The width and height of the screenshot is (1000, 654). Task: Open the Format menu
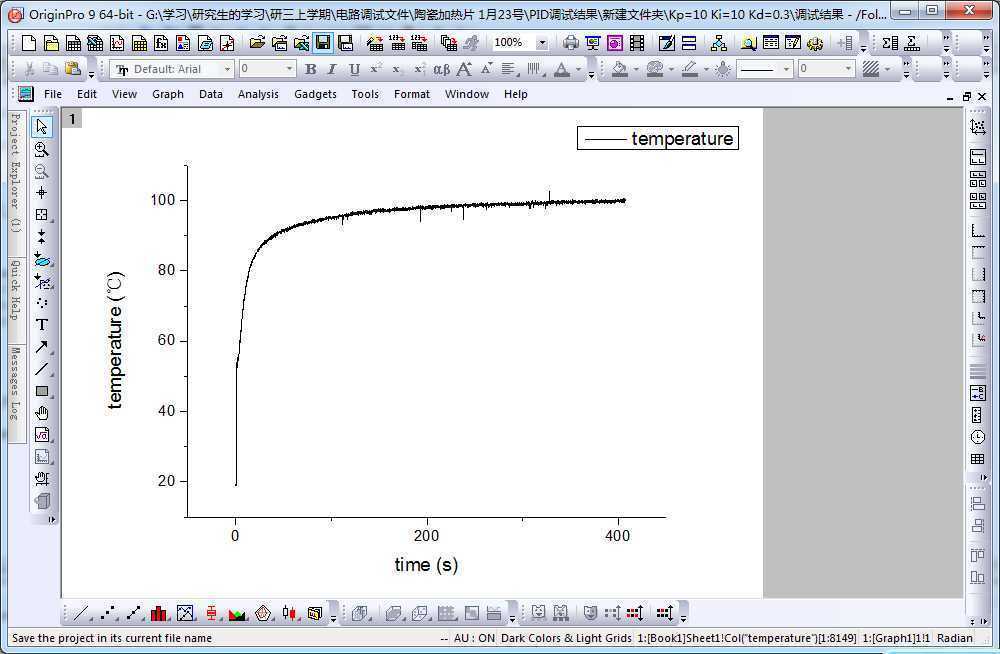411,94
